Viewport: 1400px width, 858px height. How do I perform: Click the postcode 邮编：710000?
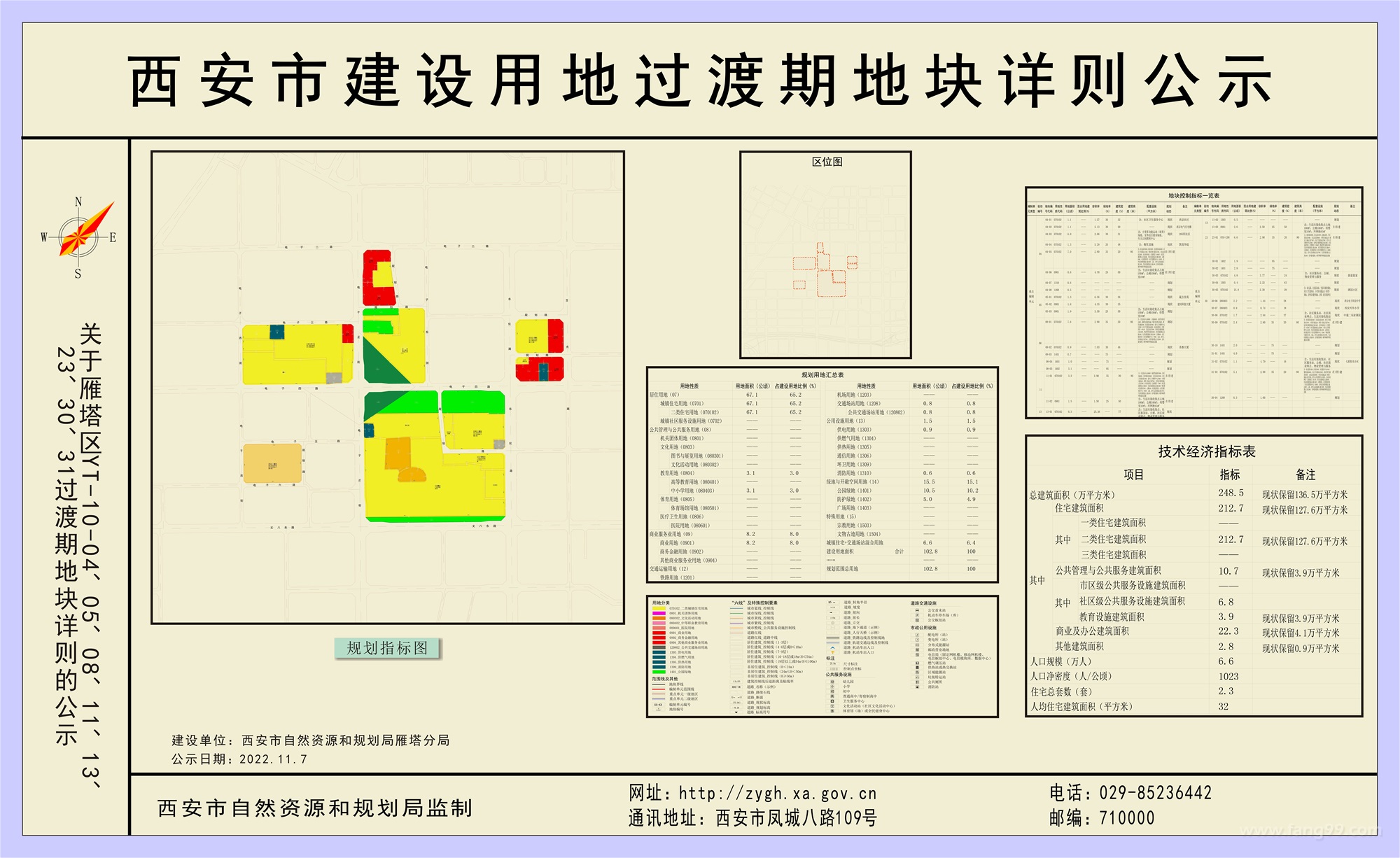click(1102, 817)
